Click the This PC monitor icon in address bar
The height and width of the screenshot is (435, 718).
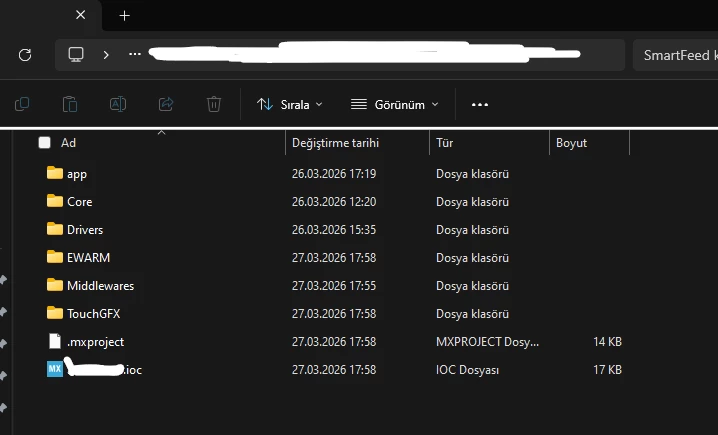(x=76, y=54)
